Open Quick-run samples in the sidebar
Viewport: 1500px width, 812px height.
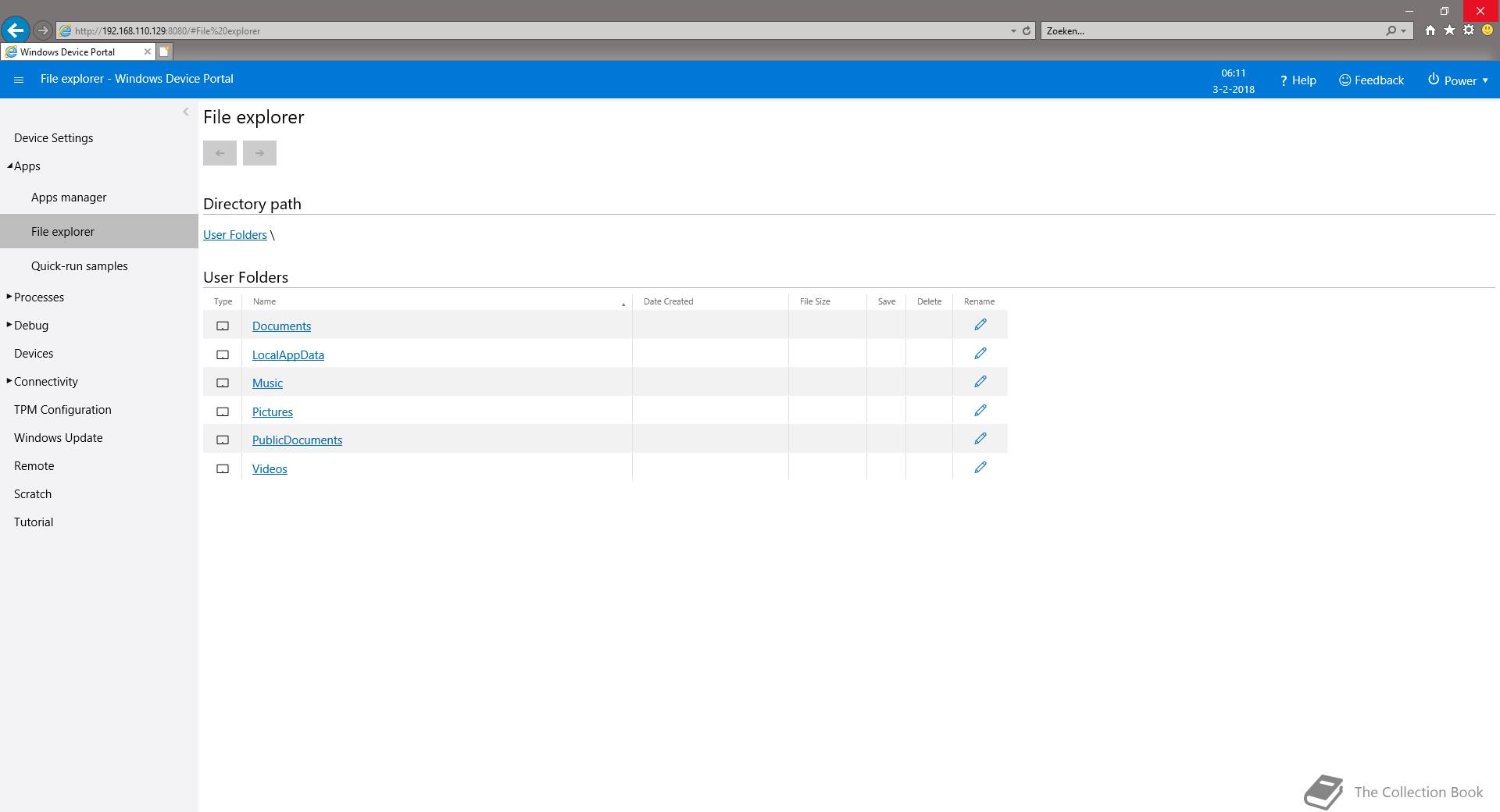[x=80, y=266]
